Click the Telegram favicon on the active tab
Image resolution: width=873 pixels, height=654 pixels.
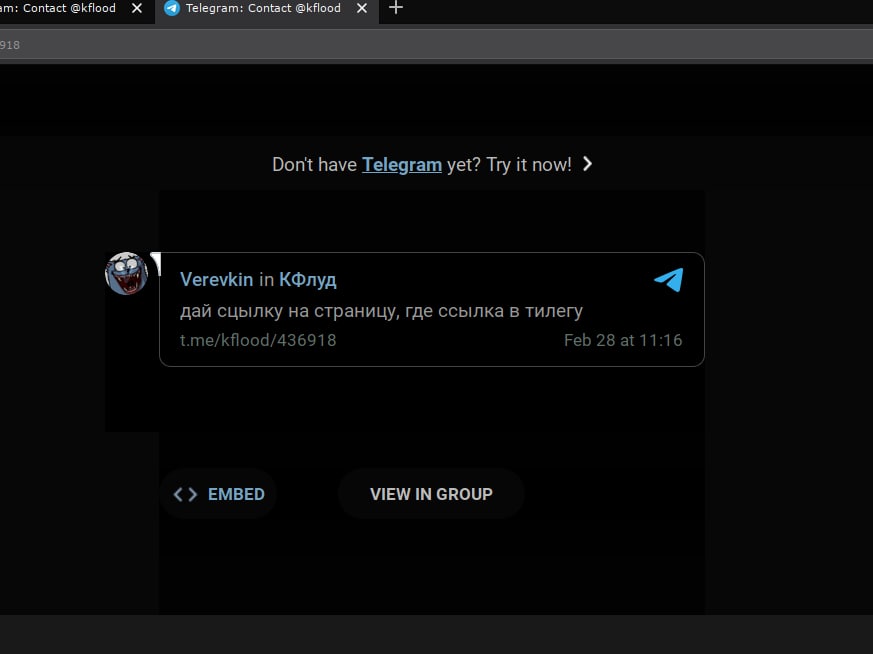click(x=172, y=8)
